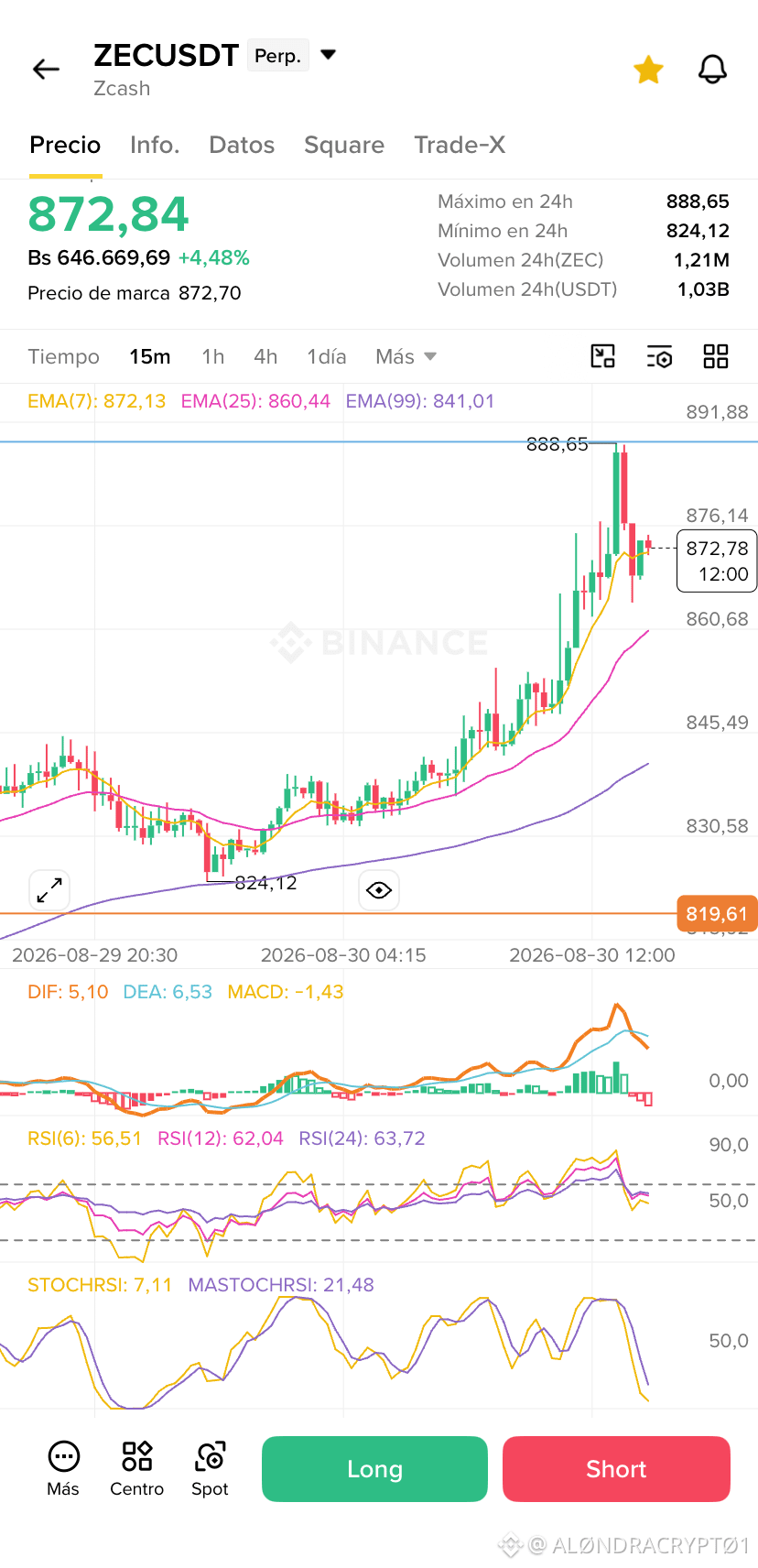
Task: Click the Volumen 24h(USDT) value 1,03B
Action: [703, 289]
